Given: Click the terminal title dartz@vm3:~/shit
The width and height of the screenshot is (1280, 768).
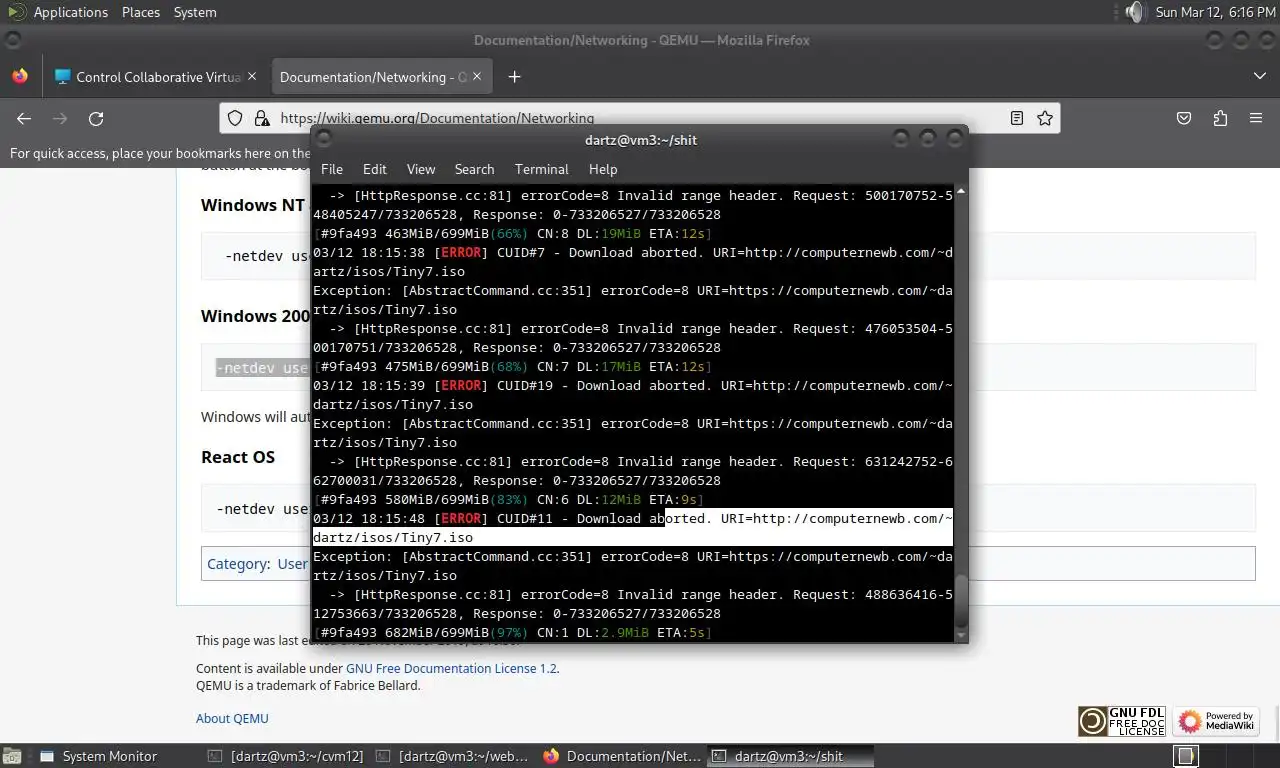Looking at the screenshot, I should (641, 140).
